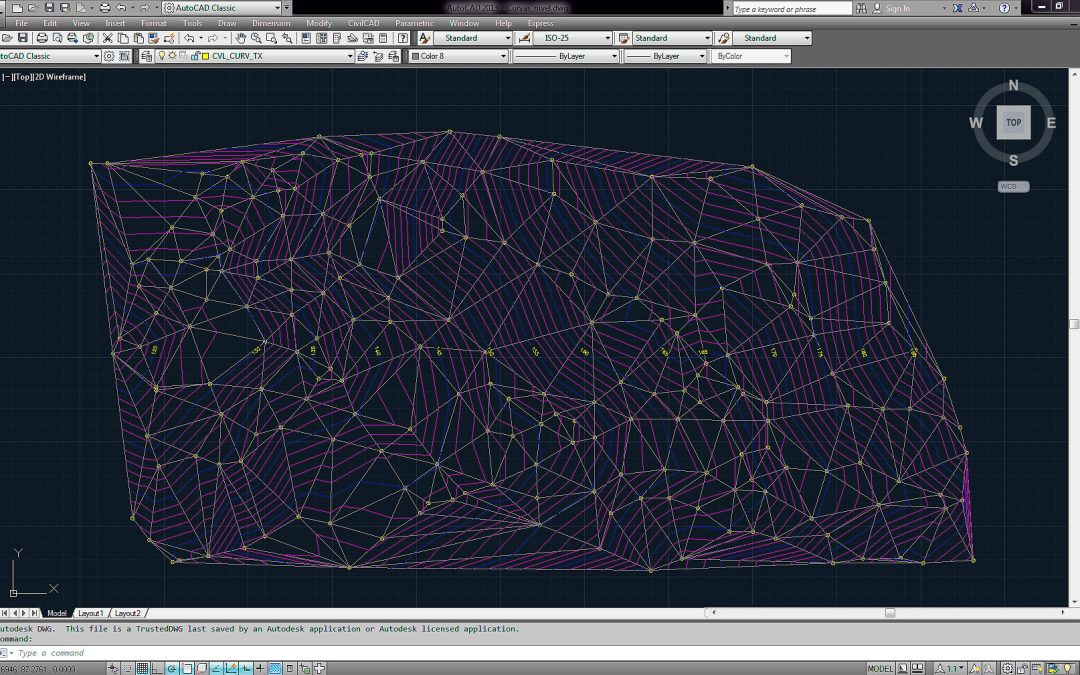The height and width of the screenshot is (675, 1080).
Task: Click the TOP face of ViewCube
Action: pyautogui.click(x=1013, y=122)
